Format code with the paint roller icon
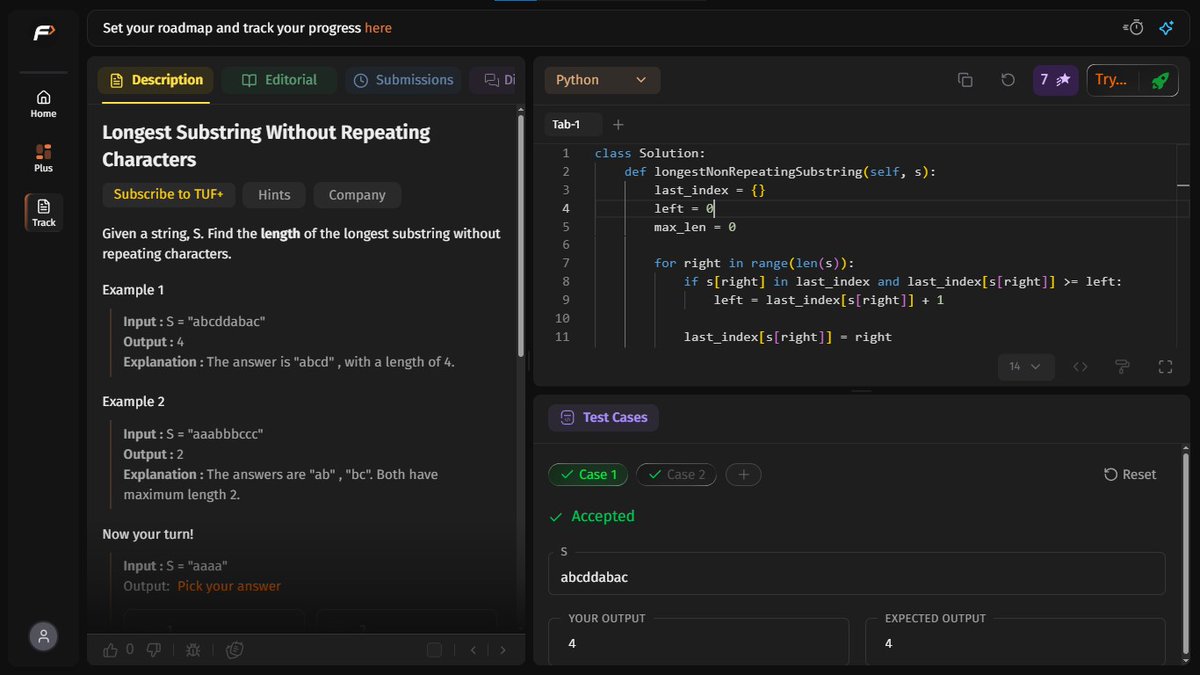The height and width of the screenshot is (675, 1200). [1122, 367]
